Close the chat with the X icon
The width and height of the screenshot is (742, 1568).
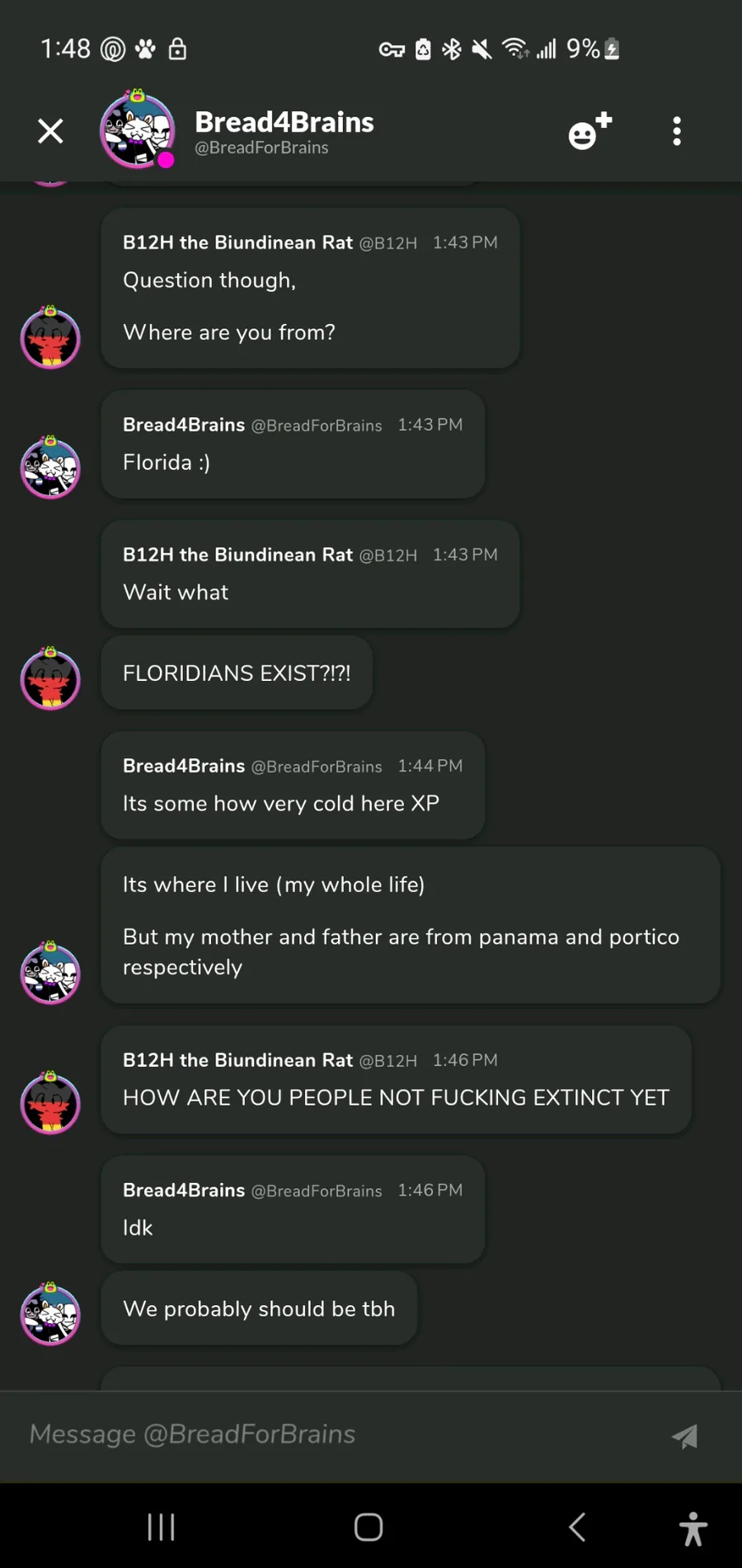[x=50, y=131]
